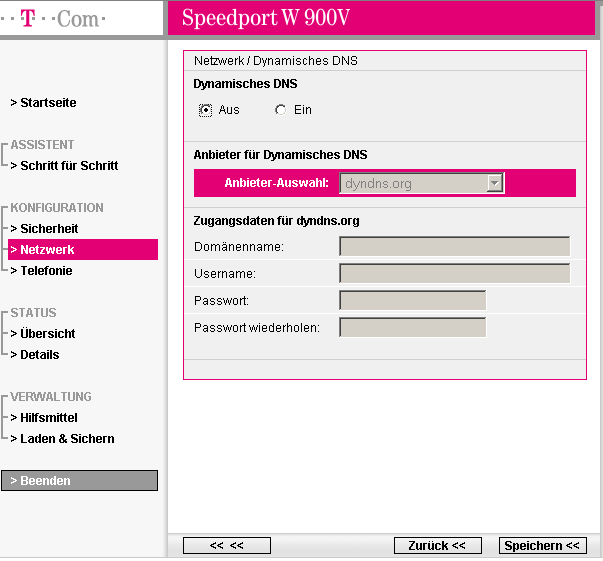Click the Speichern << button
Viewport: 603px width, 561px height.
543,546
